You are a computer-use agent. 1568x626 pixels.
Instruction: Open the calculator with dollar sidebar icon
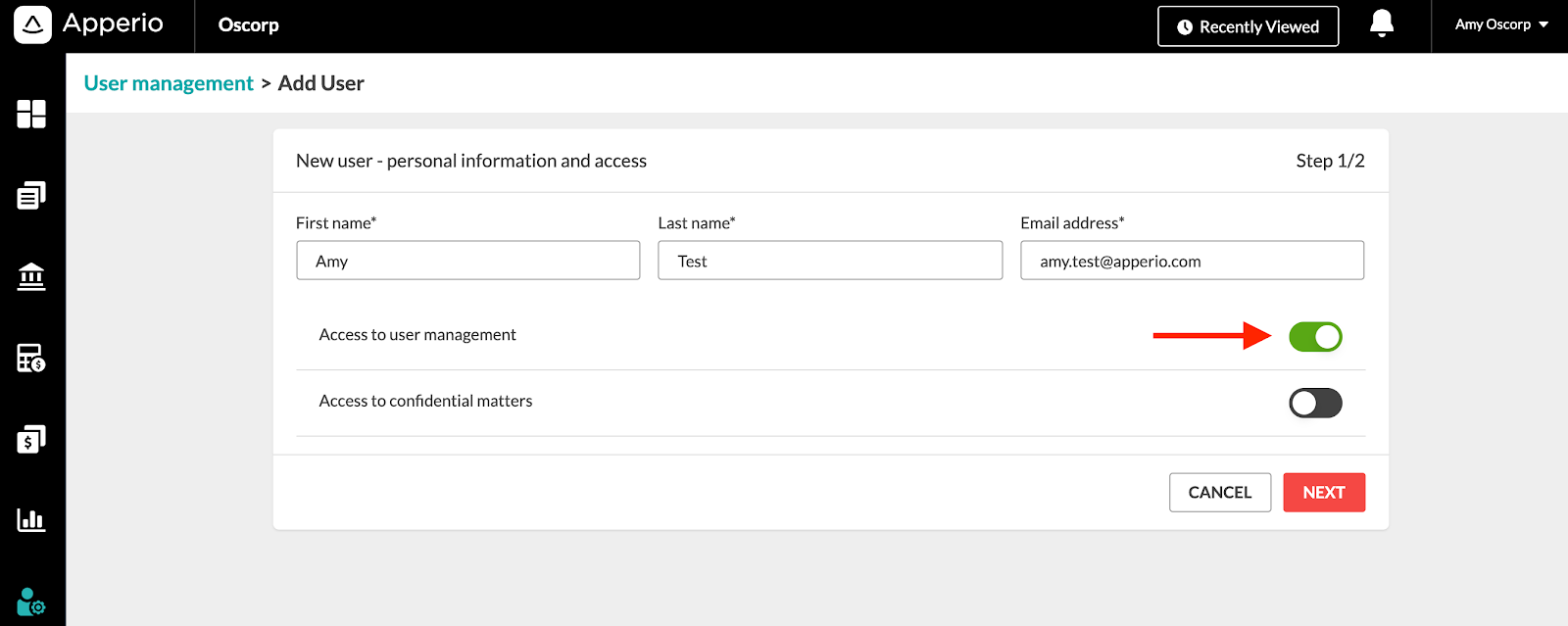point(31,358)
